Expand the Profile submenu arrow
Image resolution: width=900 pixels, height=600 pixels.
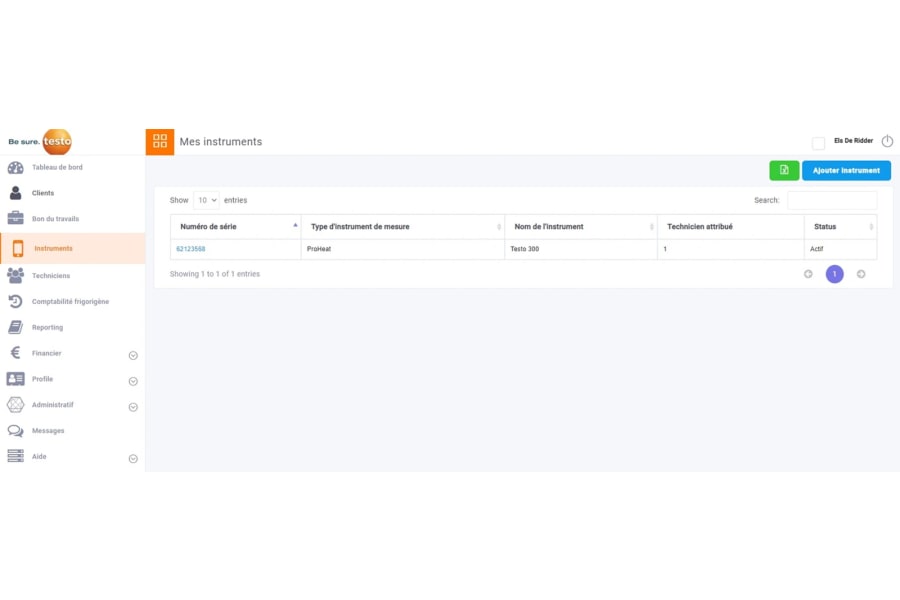133,381
